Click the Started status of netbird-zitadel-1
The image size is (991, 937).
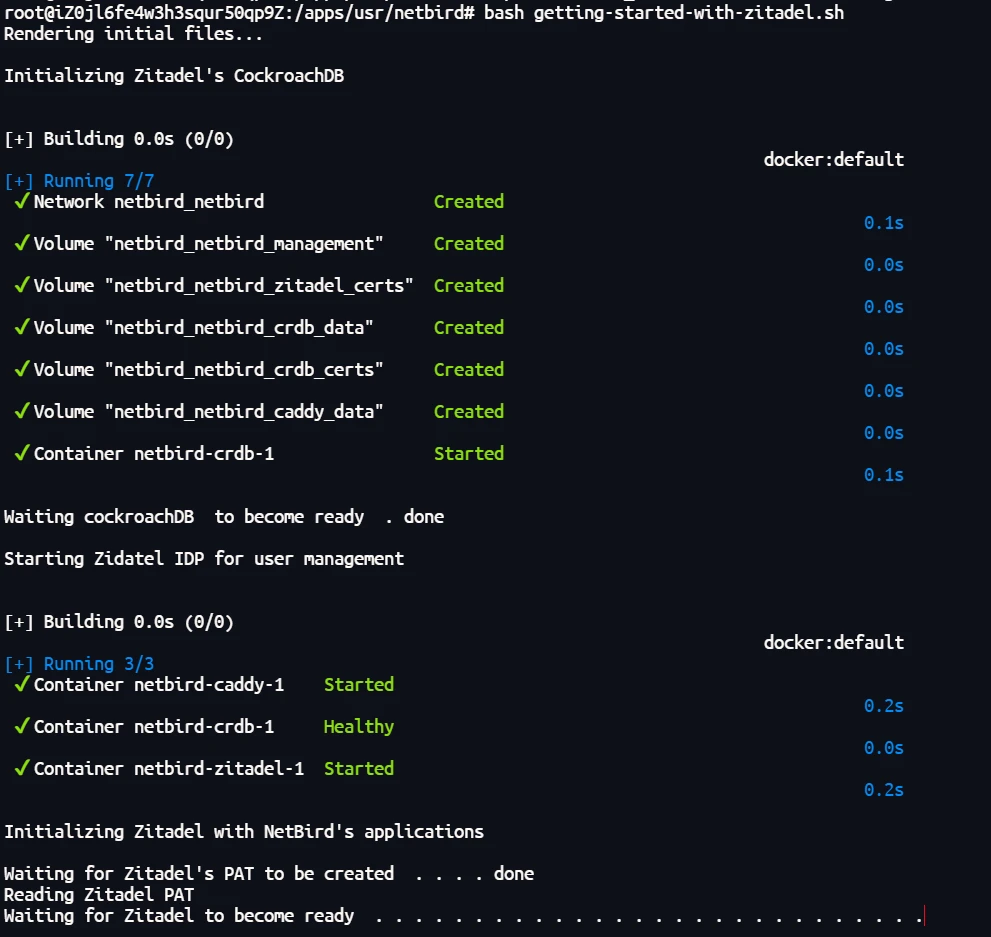tap(358, 769)
